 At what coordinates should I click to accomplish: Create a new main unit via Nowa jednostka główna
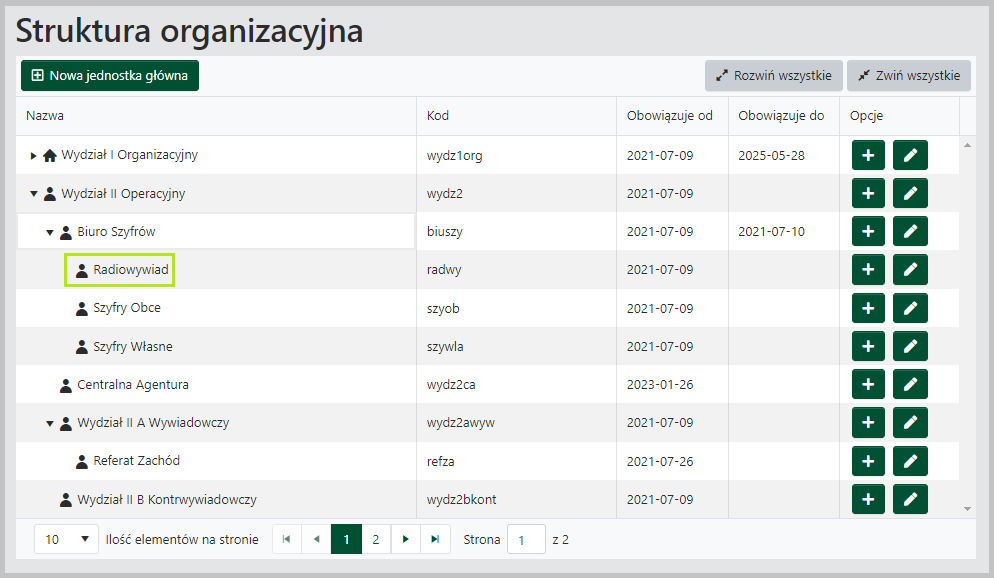coord(110,75)
